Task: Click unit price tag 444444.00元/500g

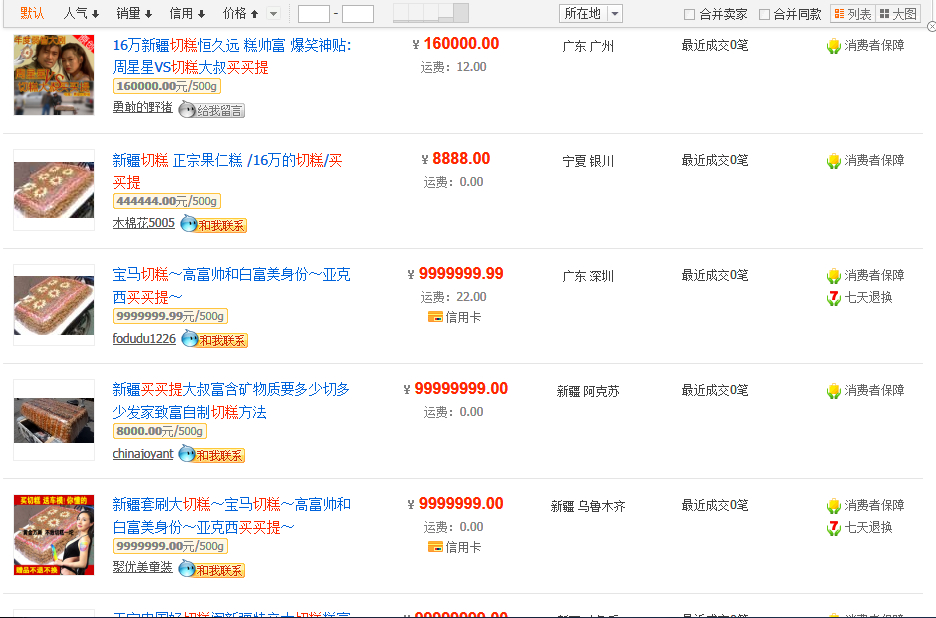Action: [x=167, y=201]
